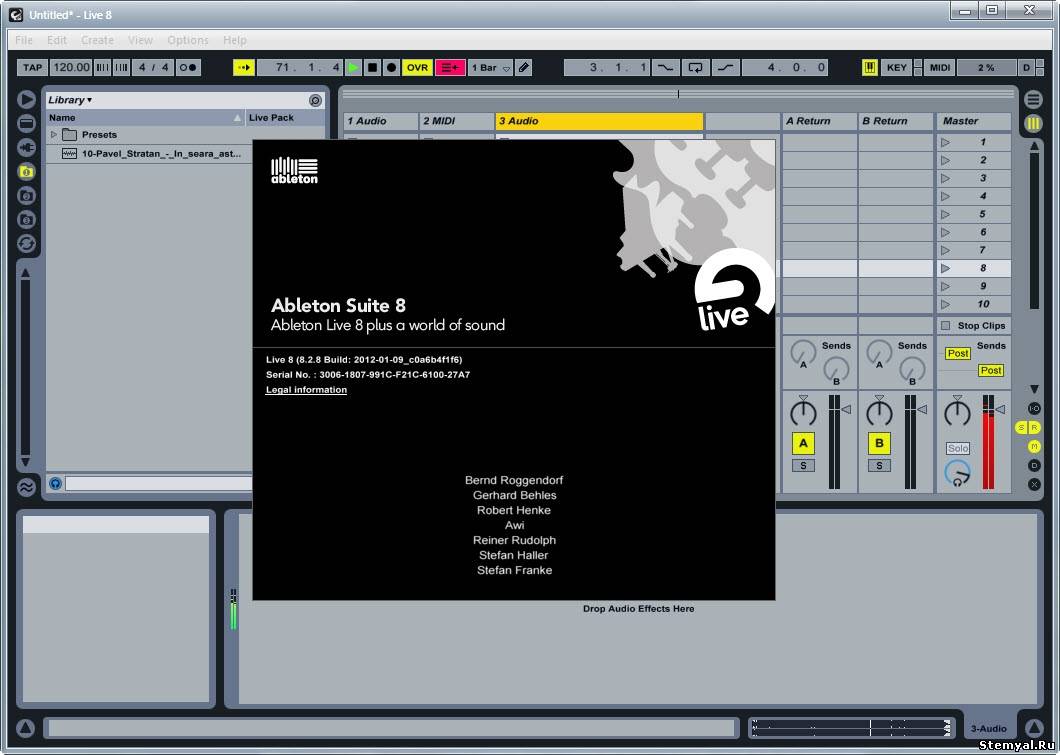Click the D disk overload indicator
This screenshot has height=755, width=1060.
(1026, 68)
